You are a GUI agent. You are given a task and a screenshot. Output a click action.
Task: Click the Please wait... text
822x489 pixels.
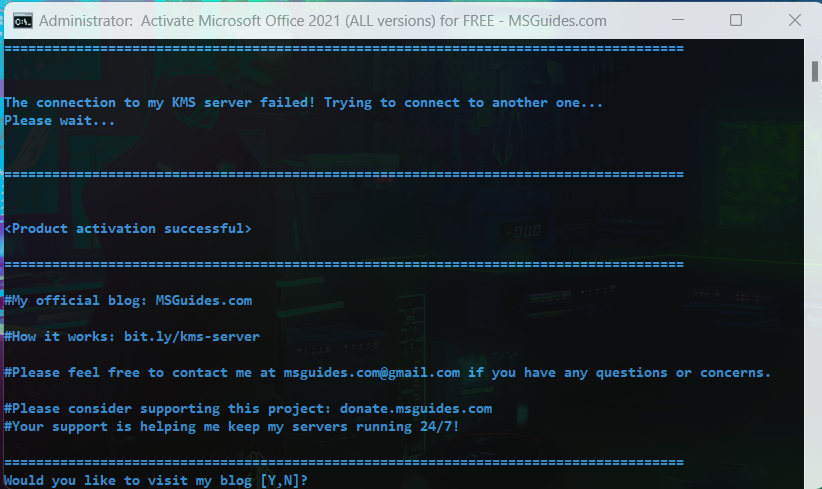pyautogui.click(x=59, y=121)
